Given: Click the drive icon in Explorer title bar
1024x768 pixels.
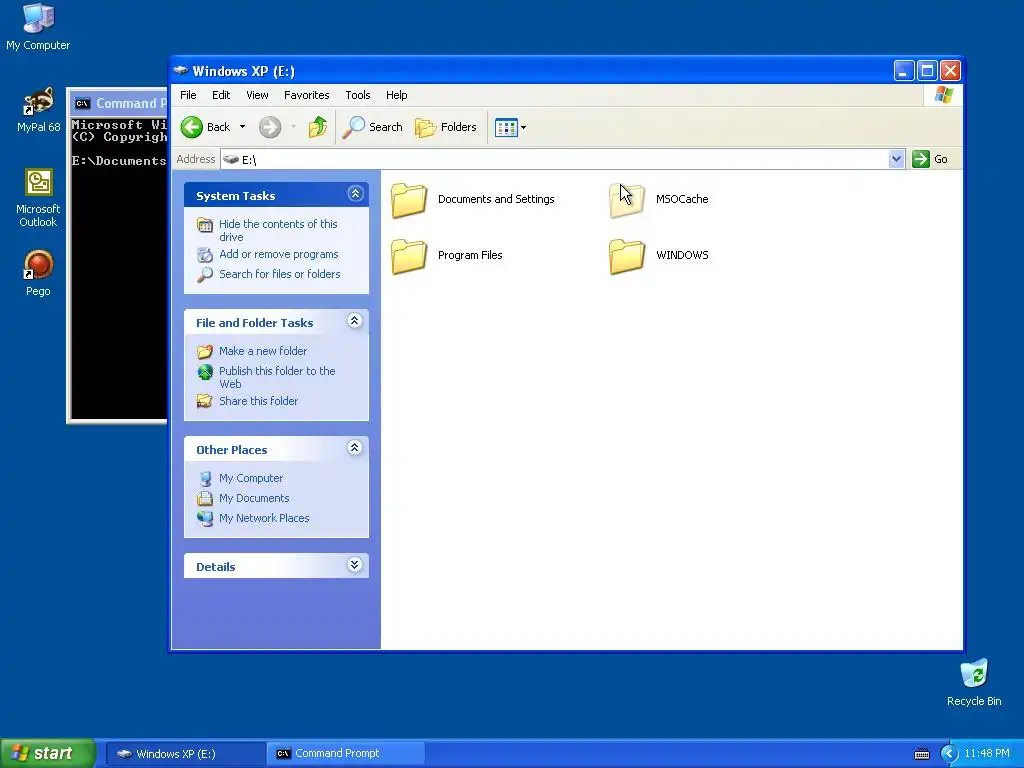Looking at the screenshot, I should pyautogui.click(x=181, y=71).
